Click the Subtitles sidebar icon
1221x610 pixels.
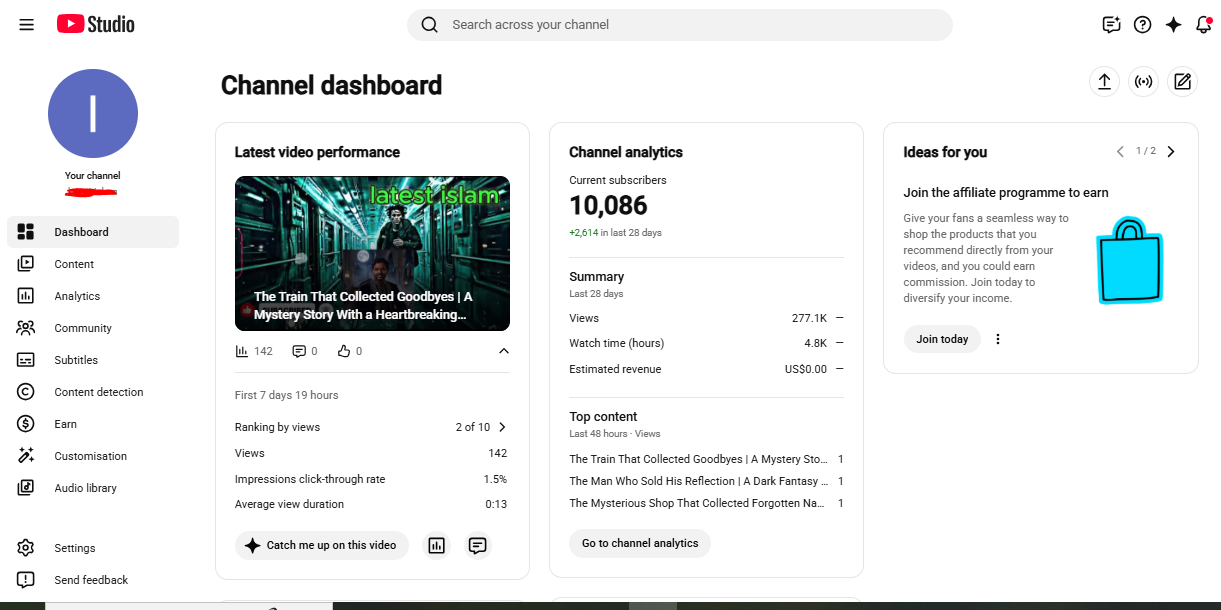26,360
